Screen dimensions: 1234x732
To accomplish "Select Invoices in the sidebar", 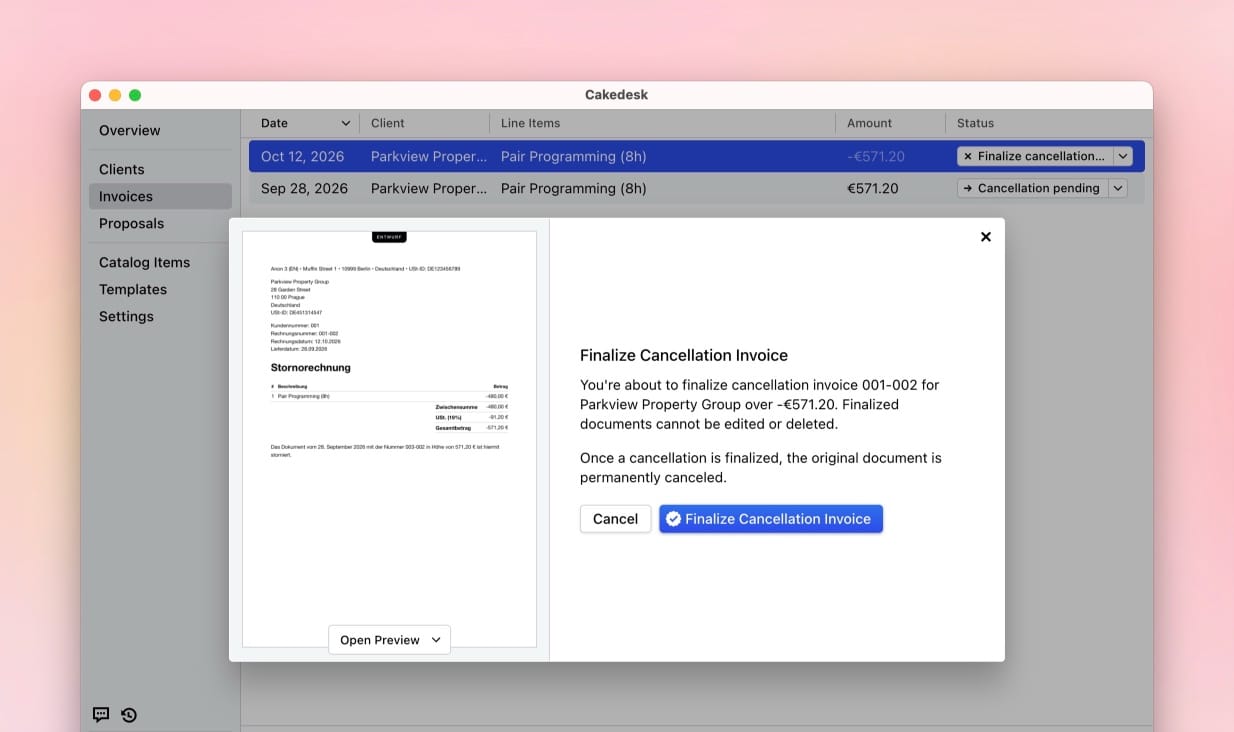I will click(160, 196).
